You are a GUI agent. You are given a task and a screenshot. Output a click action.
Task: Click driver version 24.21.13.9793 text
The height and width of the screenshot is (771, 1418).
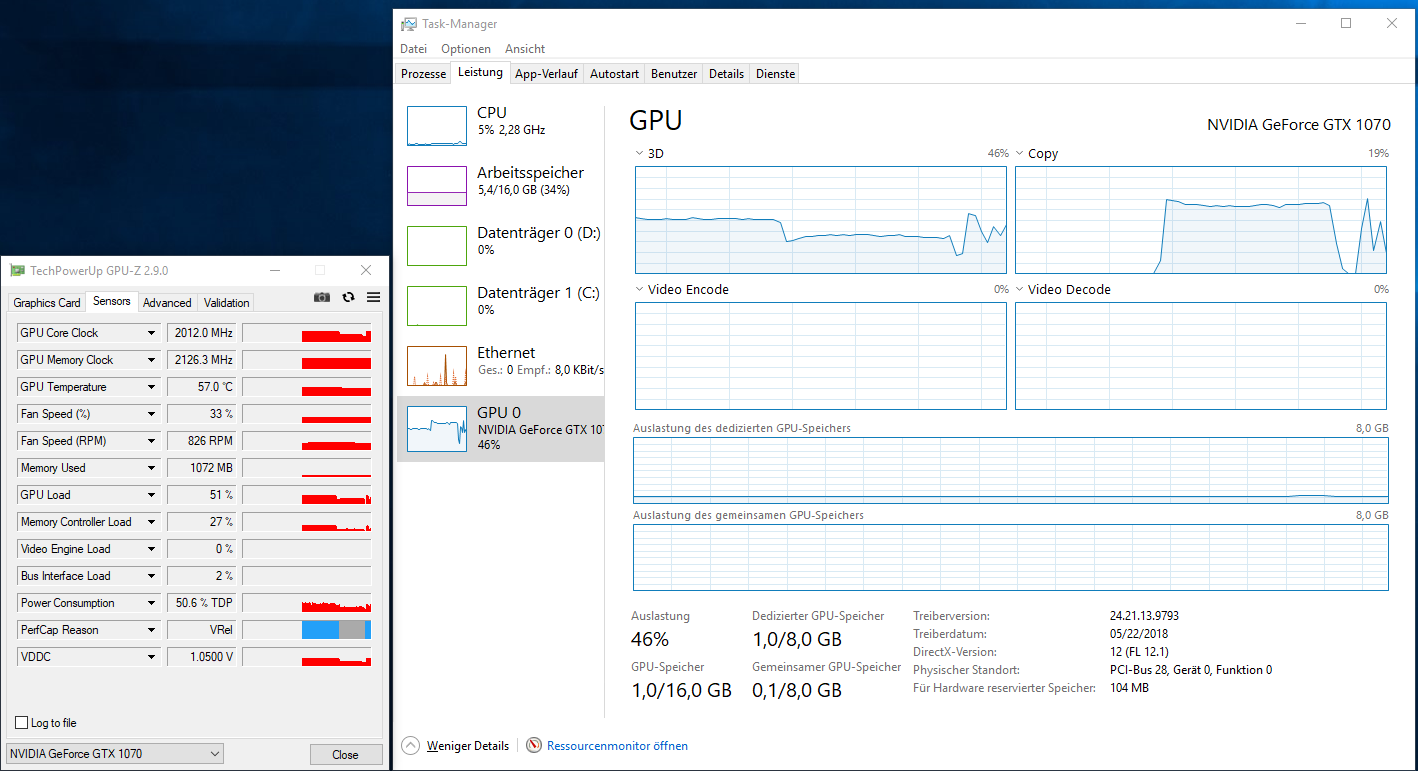(1144, 616)
